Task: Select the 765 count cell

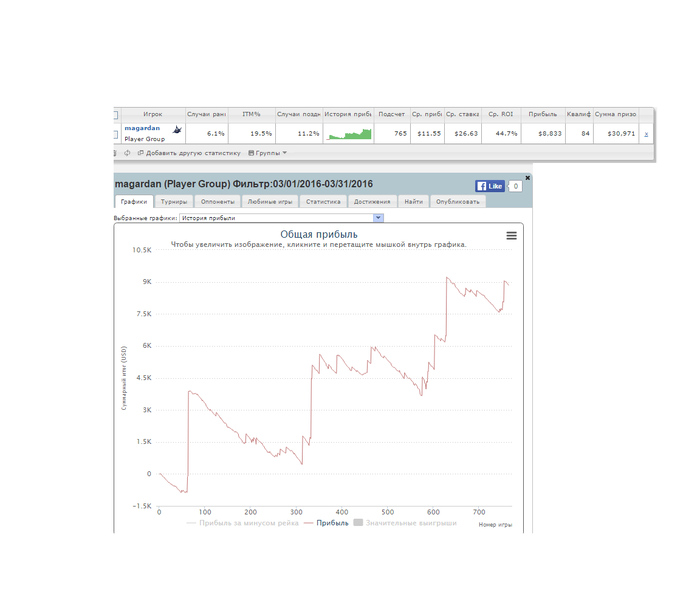Action: coord(392,134)
